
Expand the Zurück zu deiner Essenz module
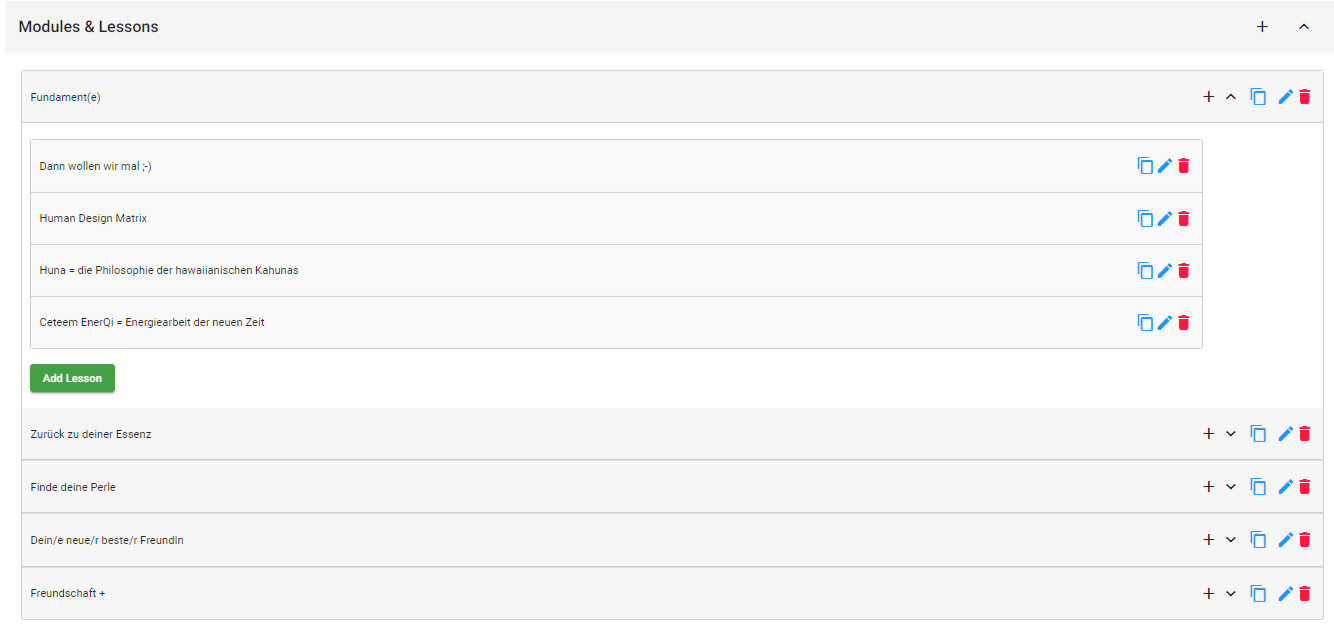pyautogui.click(x=1231, y=434)
